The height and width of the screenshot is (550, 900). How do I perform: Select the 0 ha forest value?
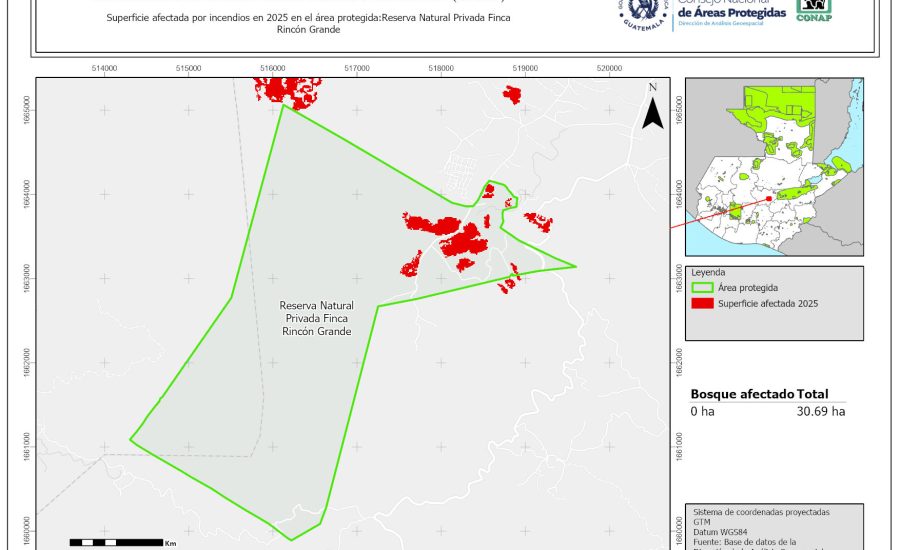[x=702, y=411]
